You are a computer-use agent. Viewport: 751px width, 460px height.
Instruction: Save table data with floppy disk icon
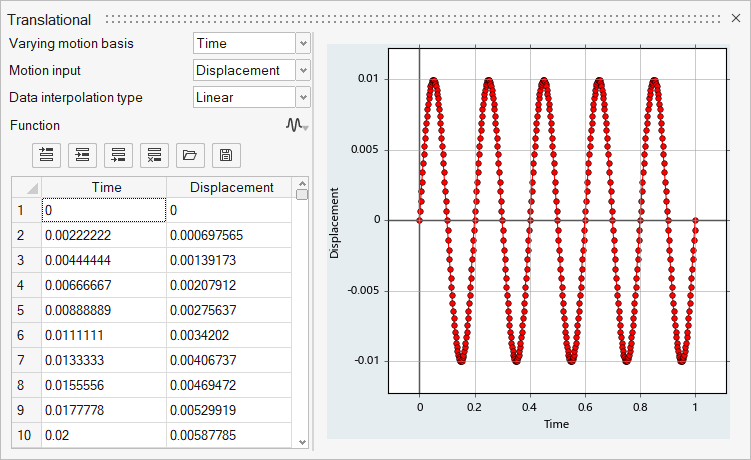(x=226, y=155)
